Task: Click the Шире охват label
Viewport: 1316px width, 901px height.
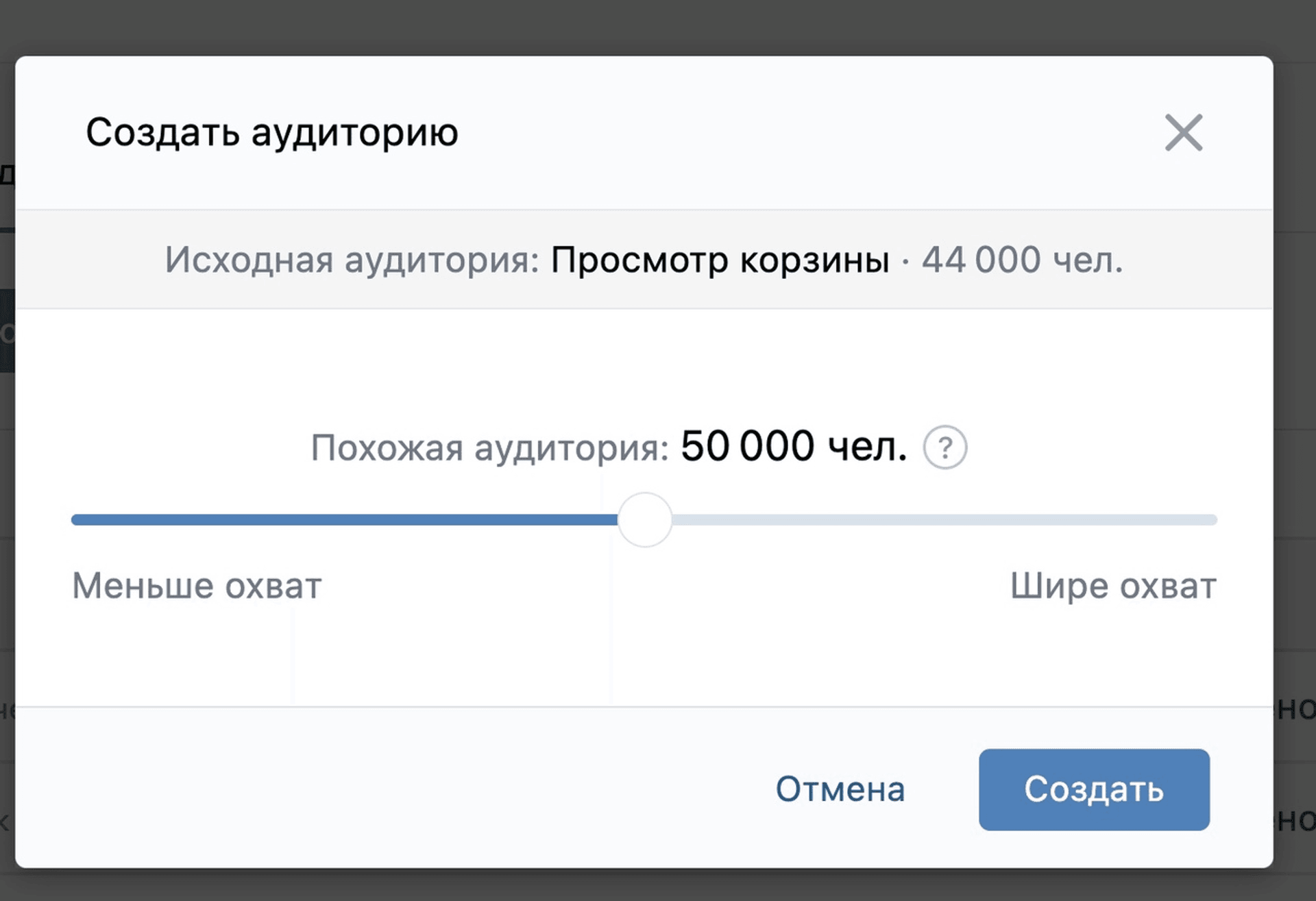Action: click(x=1113, y=586)
